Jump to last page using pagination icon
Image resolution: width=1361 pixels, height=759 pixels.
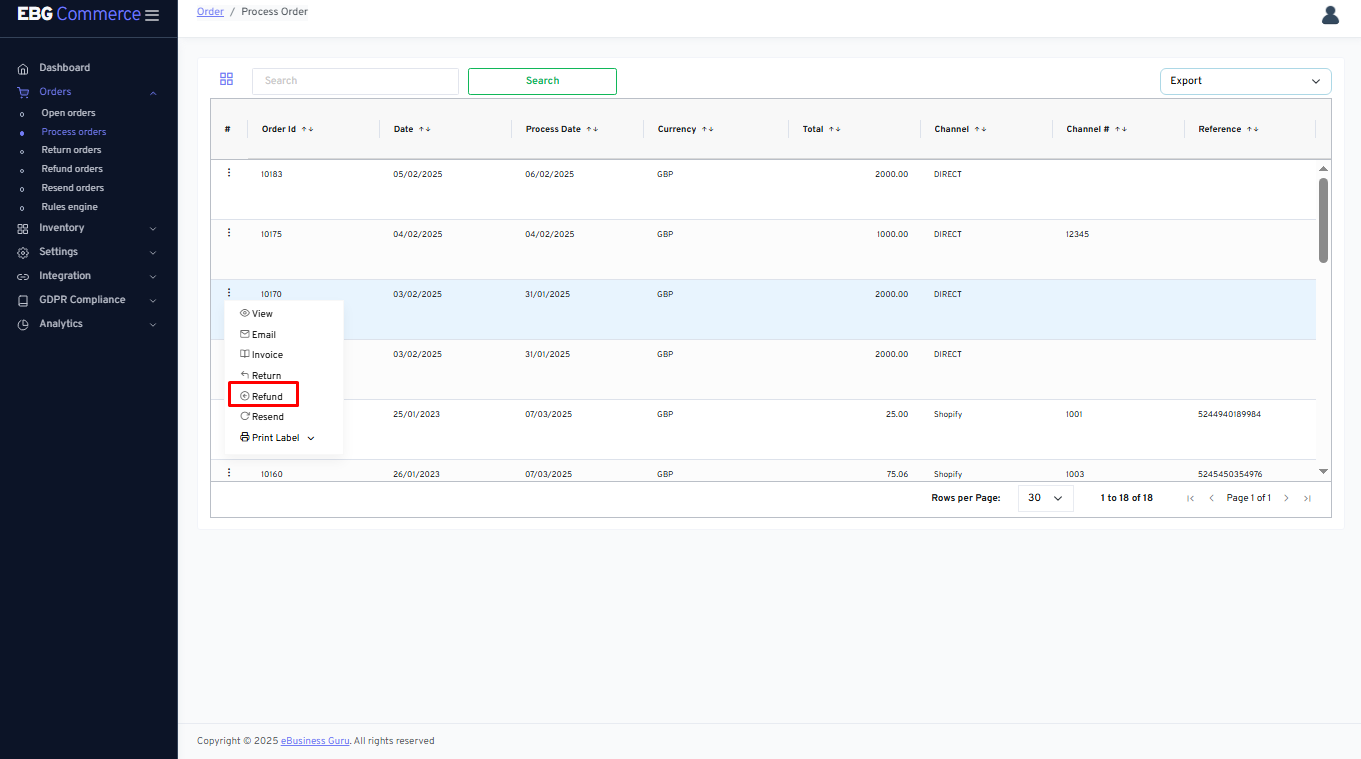[1307, 498]
